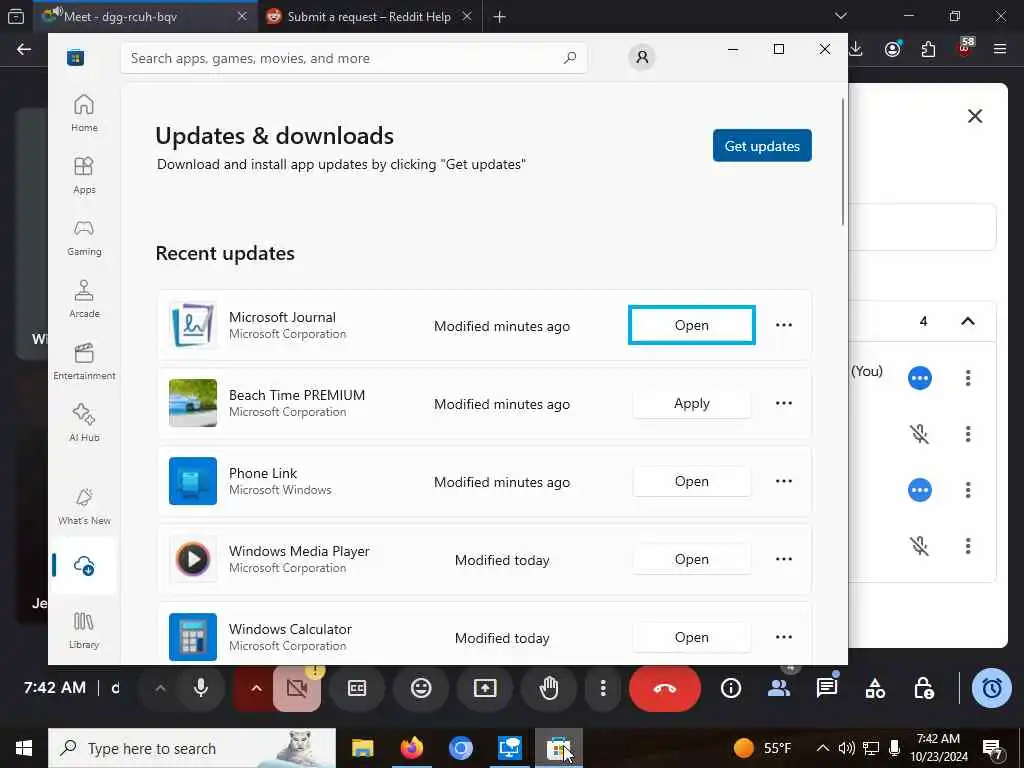Open Arcade section in Store sidebar

pyautogui.click(x=84, y=299)
